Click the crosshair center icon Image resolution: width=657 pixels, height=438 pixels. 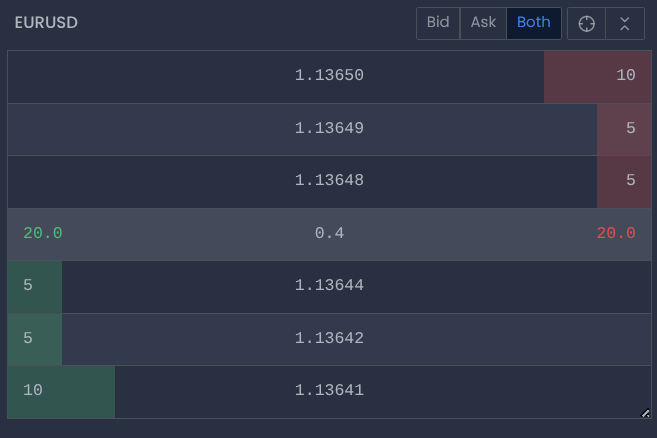click(x=586, y=23)
